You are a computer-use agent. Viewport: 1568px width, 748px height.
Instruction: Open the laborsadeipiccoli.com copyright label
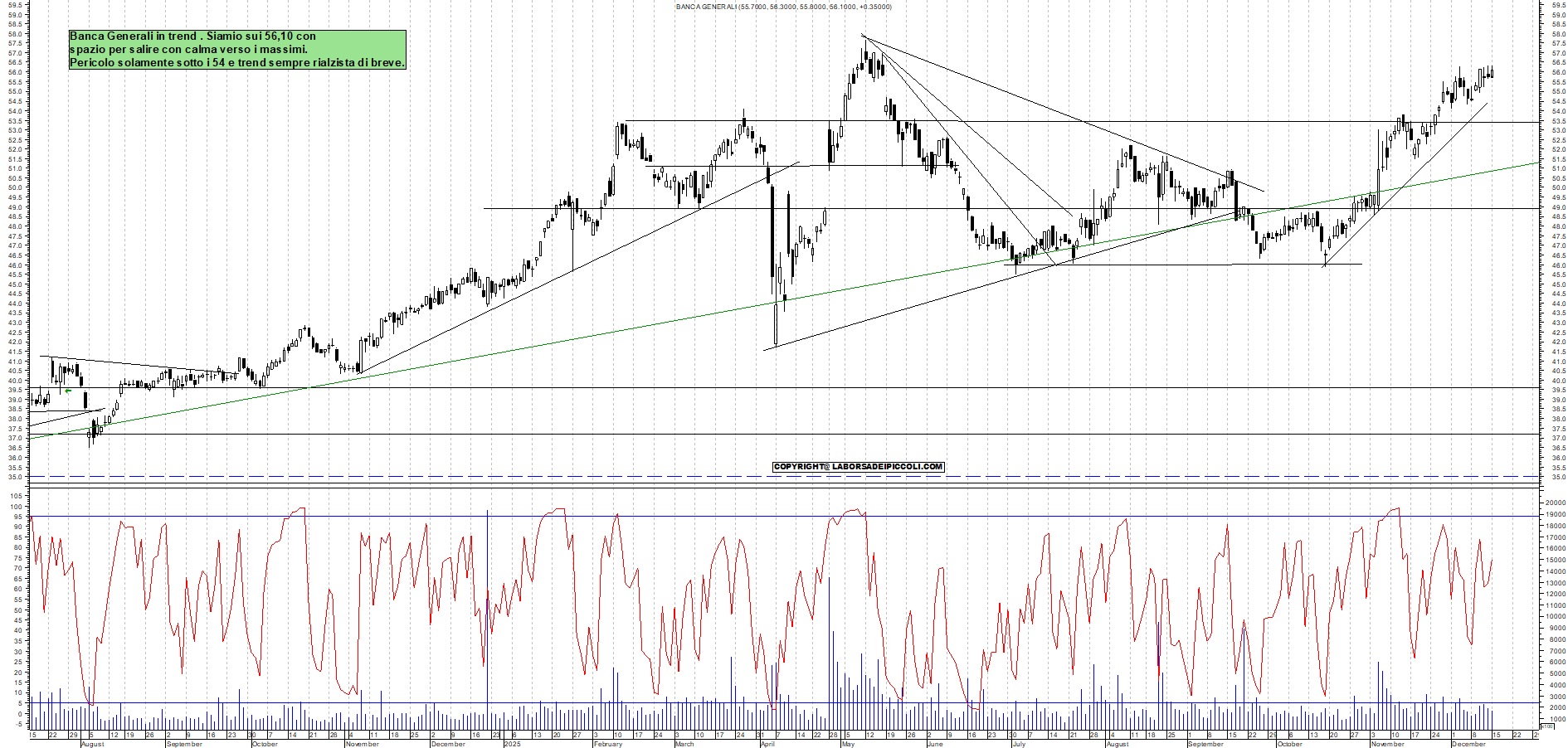point(858,467)
